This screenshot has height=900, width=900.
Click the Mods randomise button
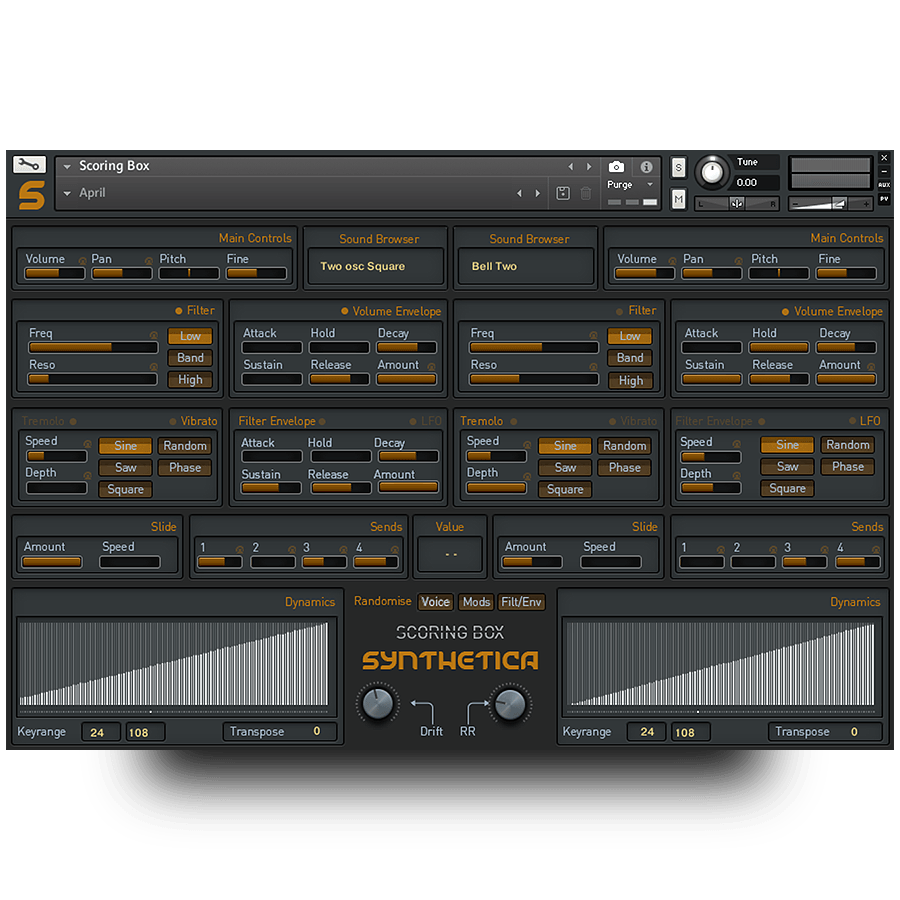click(476, 602)
